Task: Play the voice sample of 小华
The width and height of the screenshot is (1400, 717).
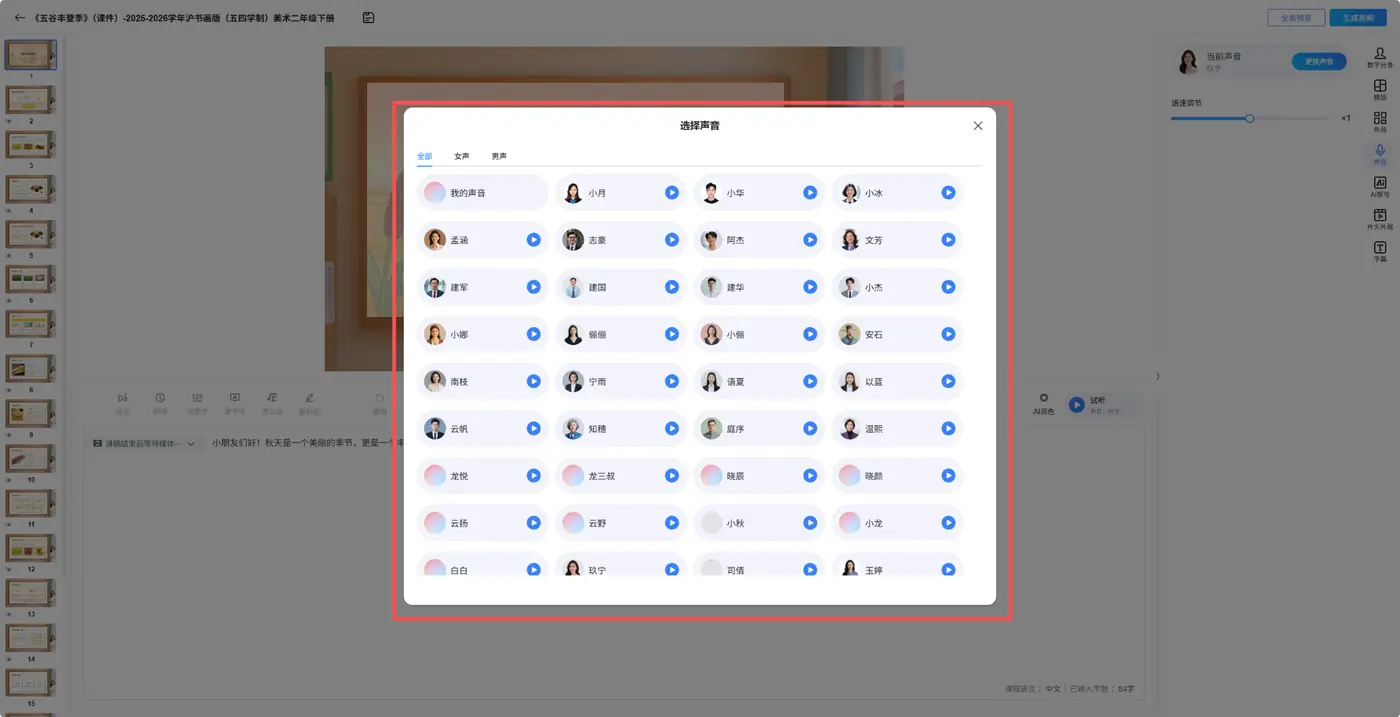Action: point(810,193)
